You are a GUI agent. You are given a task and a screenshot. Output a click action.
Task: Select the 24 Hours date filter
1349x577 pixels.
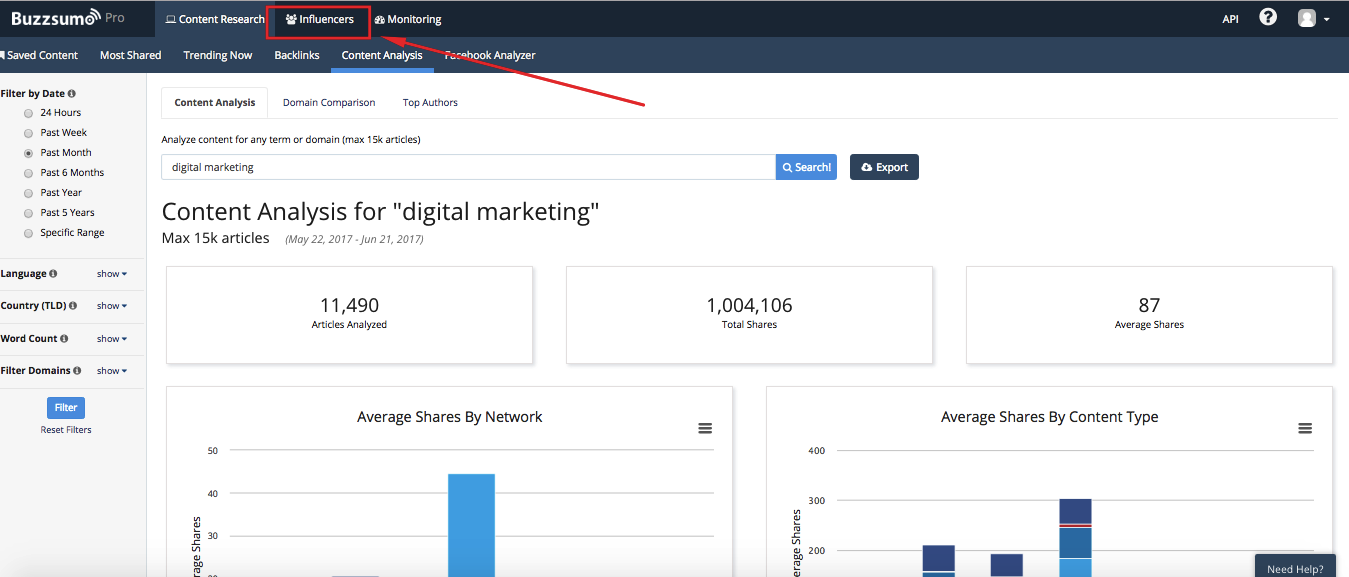pos(28,113)
